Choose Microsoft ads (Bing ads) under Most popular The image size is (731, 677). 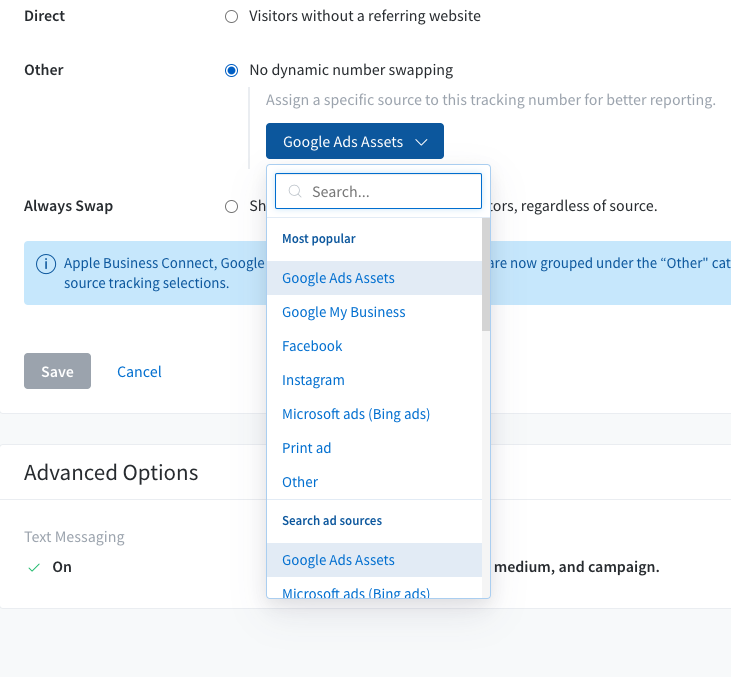(x=374, y=414)
